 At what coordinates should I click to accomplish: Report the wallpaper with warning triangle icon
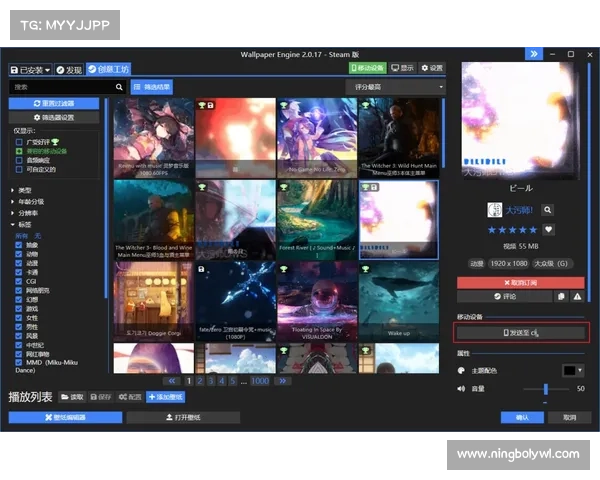pos(577,296)
